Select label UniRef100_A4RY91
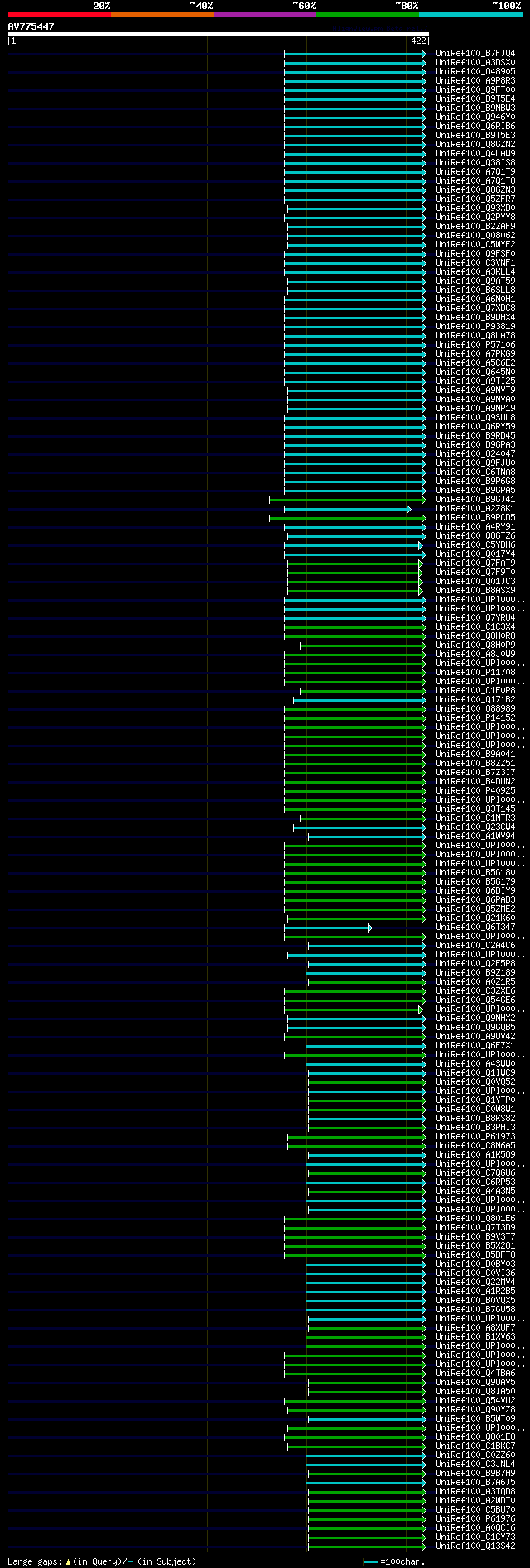 [x=475, y=527]
